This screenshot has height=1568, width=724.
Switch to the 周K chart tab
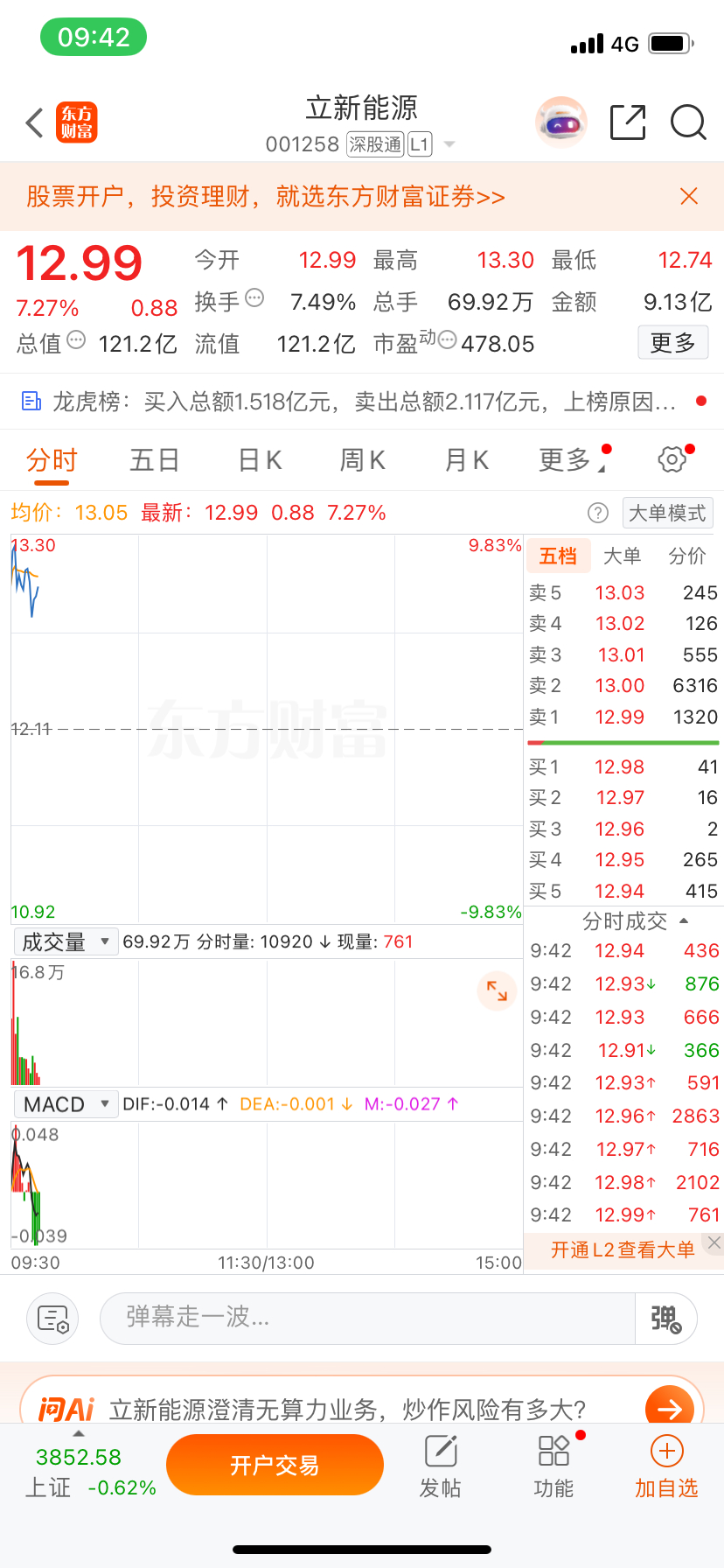click(363, 460)
